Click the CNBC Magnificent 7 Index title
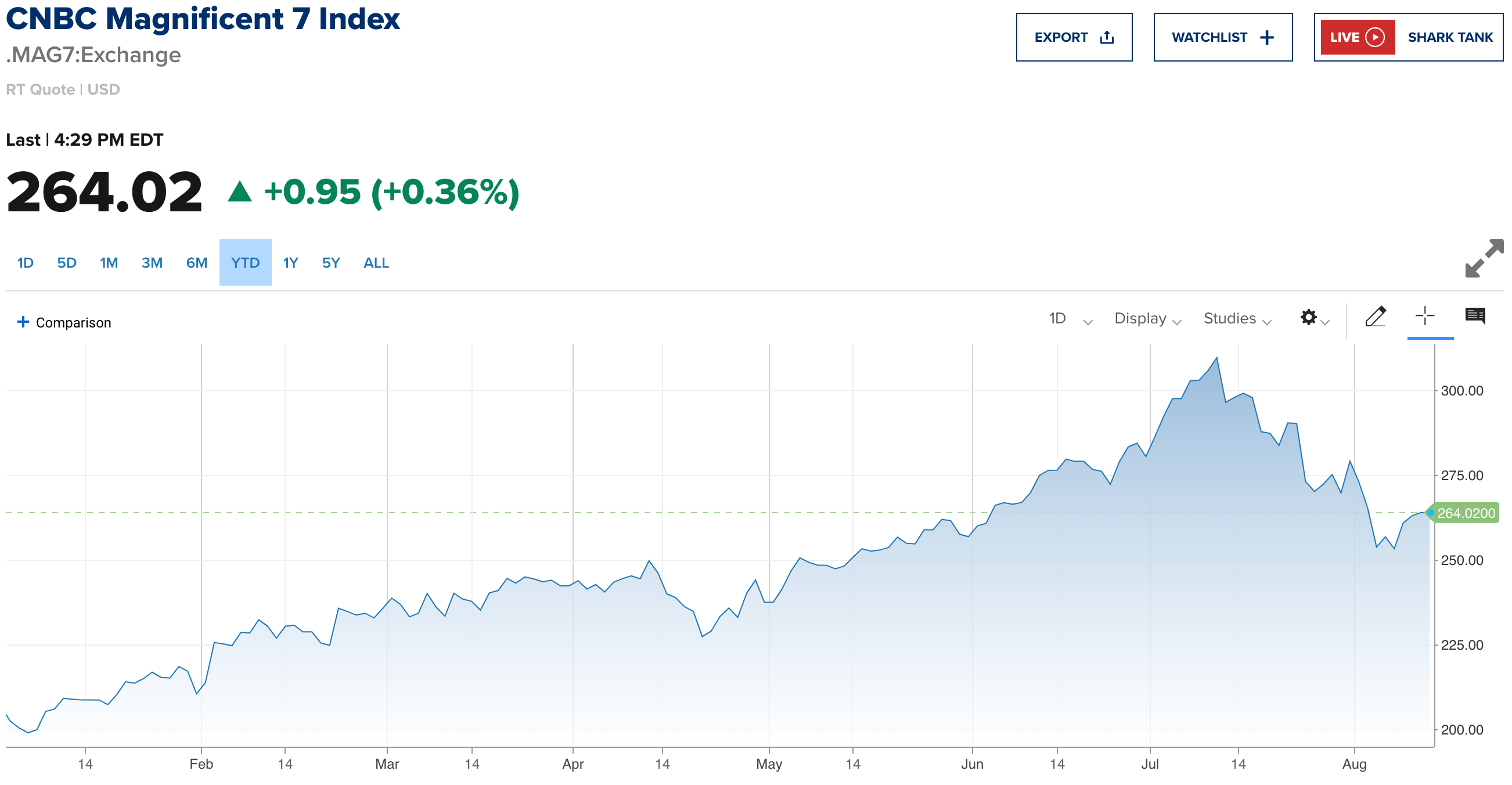 pyautogui.click(x=203, y=19)
